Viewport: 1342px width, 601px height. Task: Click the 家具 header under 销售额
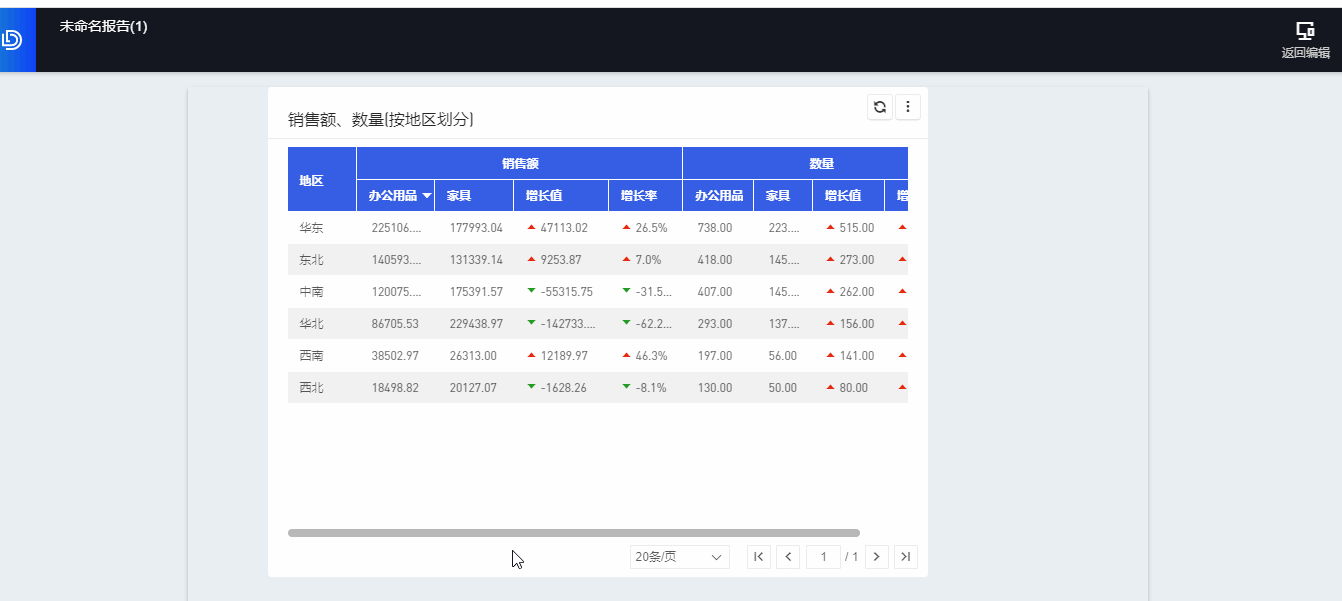point(474,196)
